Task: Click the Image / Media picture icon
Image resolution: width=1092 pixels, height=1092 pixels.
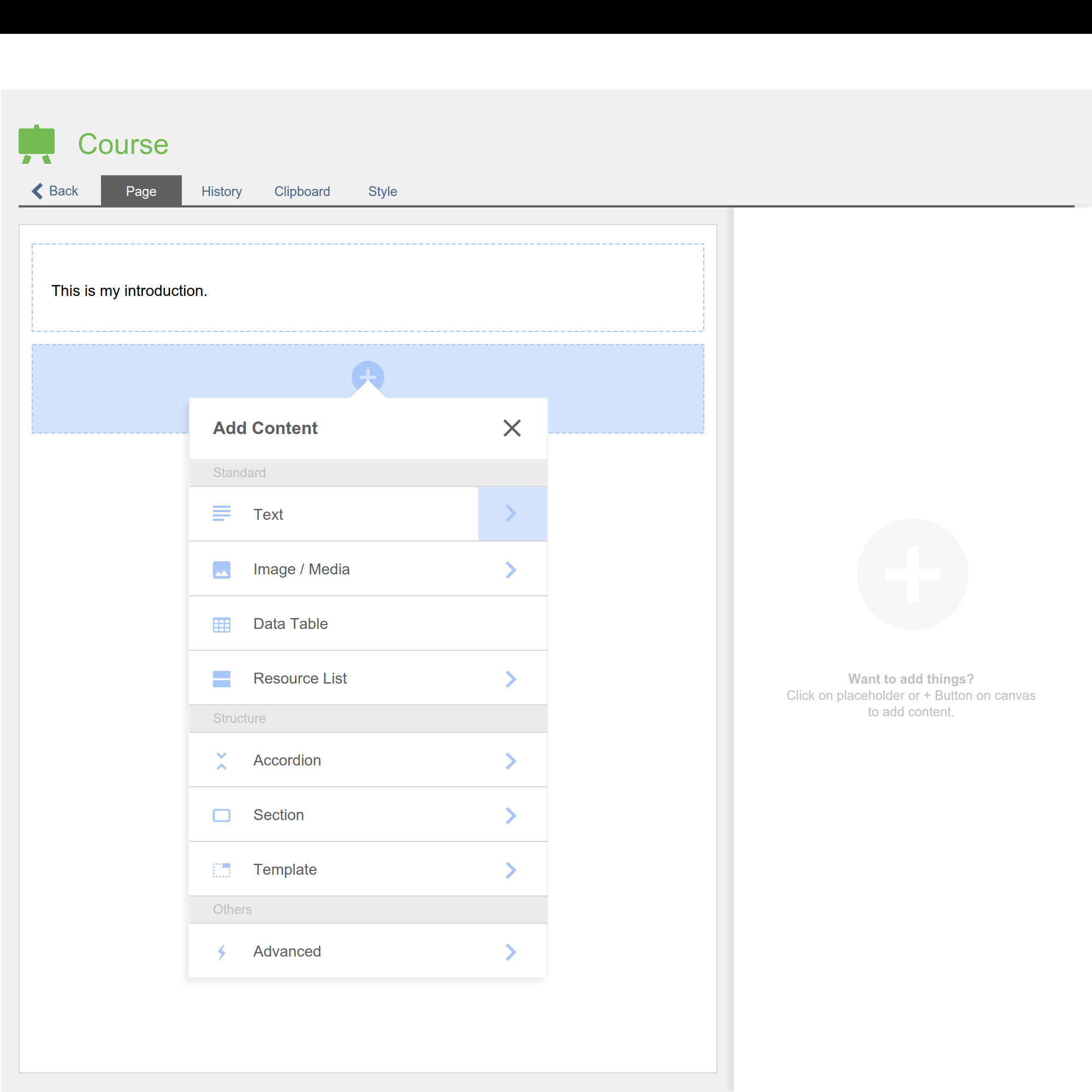Action: point(222,569)
